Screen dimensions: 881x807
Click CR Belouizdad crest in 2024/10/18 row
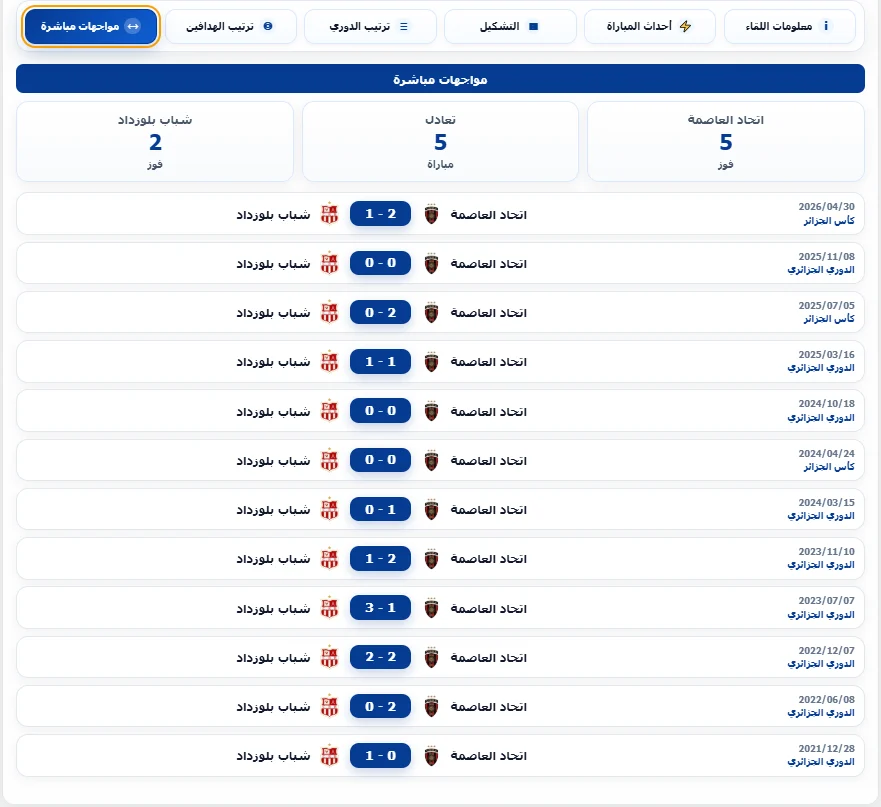329,411
